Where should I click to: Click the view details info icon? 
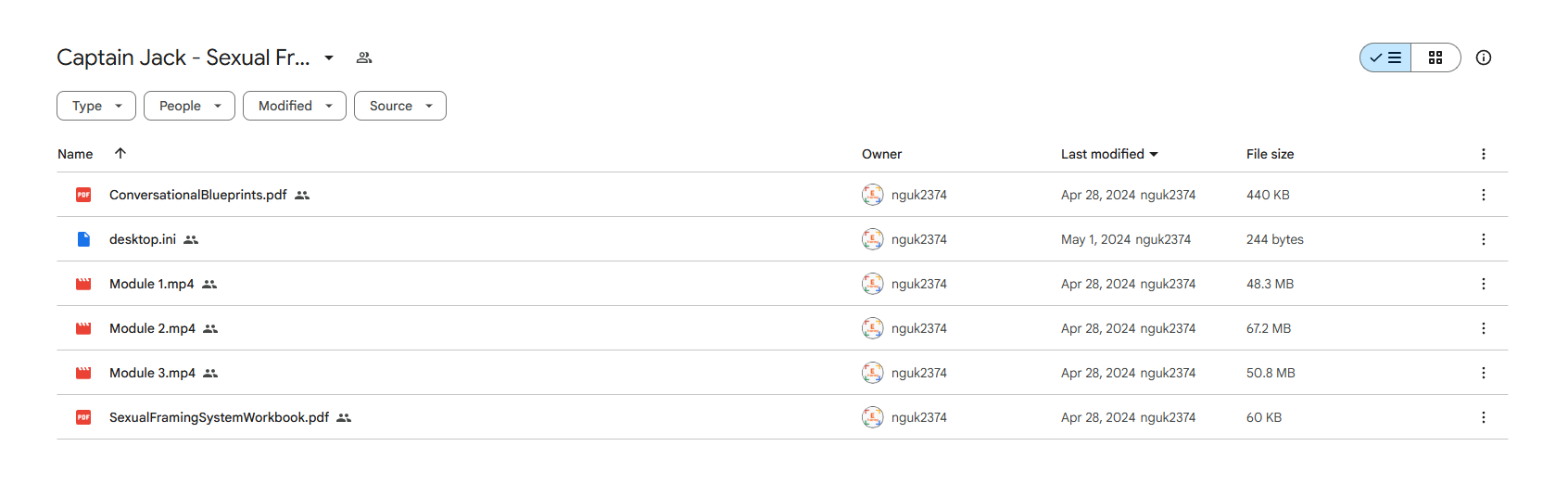click(1484, 57)
